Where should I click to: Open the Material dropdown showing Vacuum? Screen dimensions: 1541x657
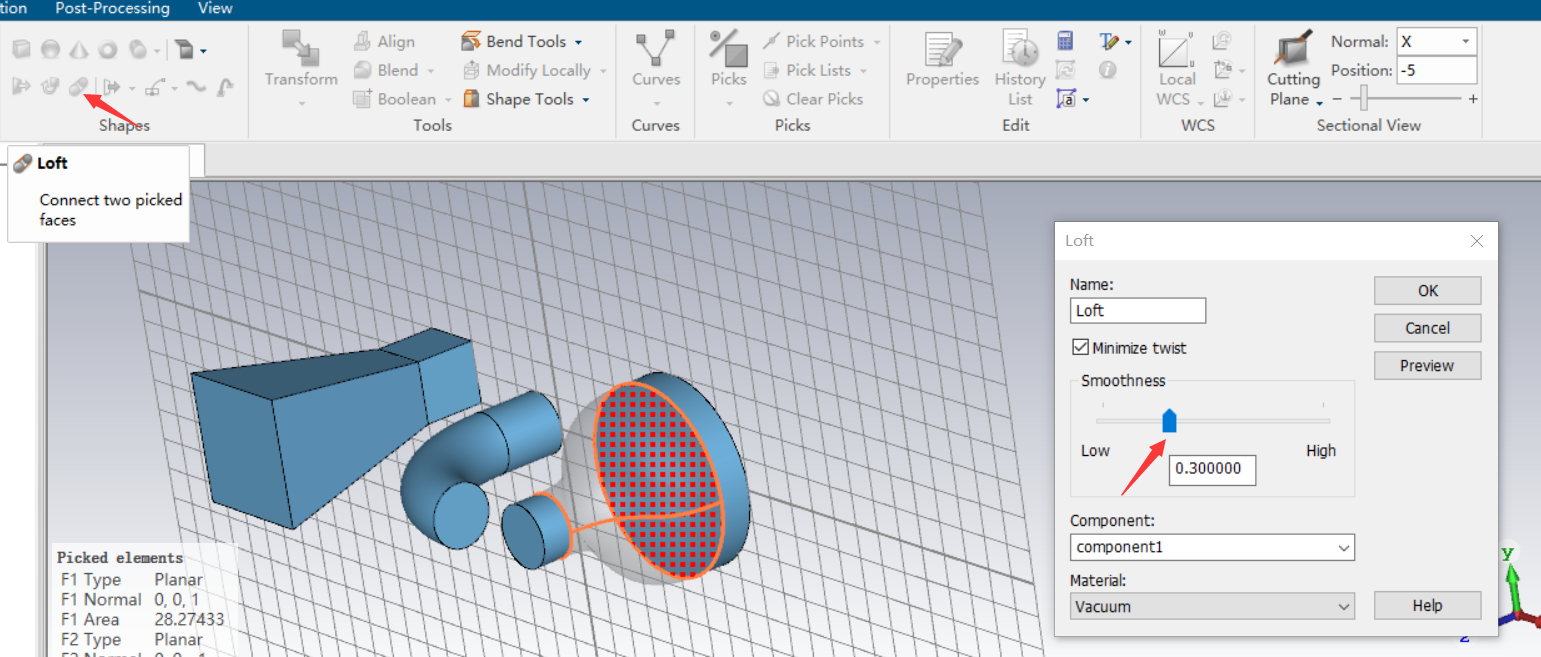click(x=1212, y=606)
